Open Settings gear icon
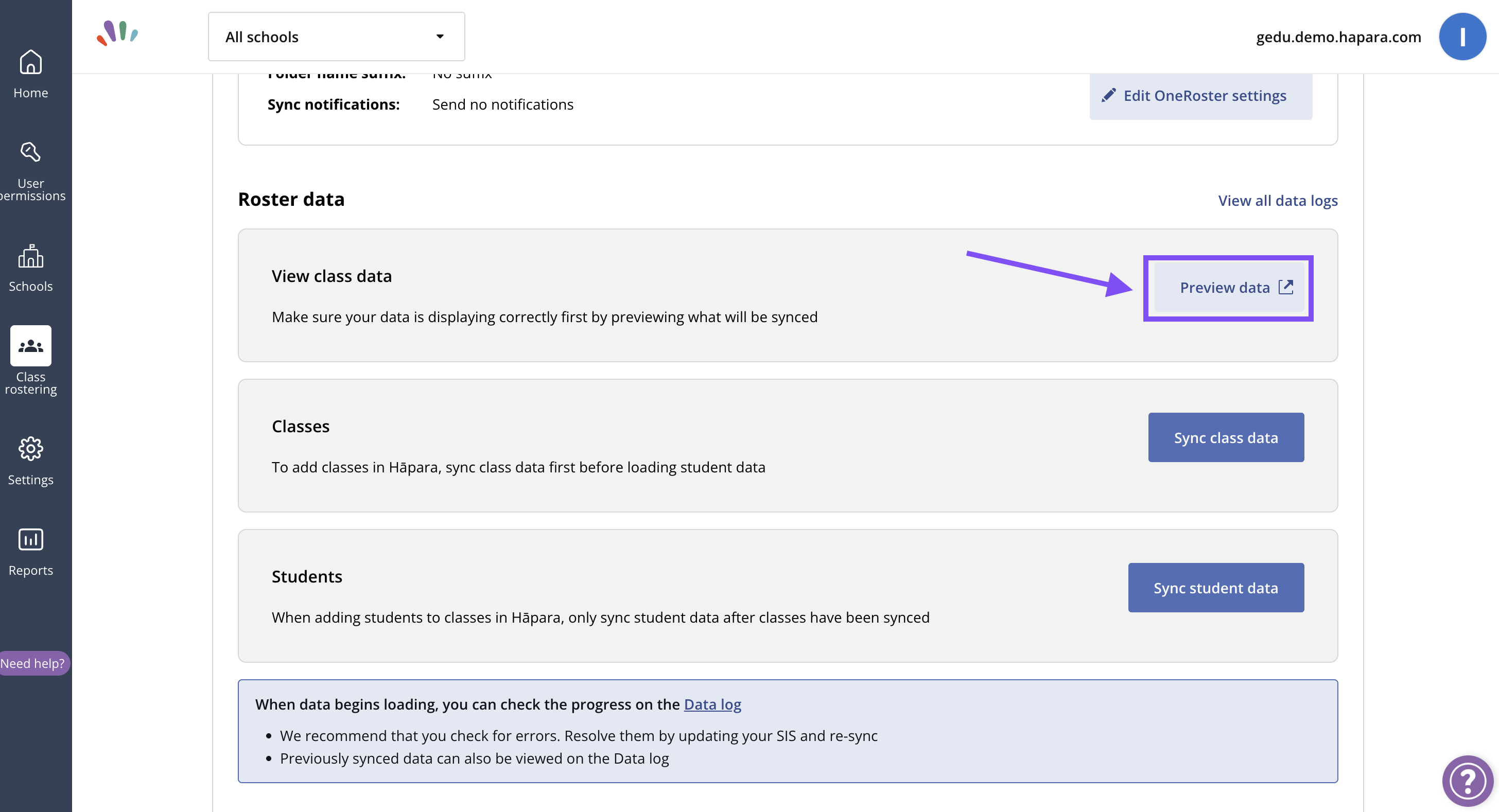The image size is (1499, 812). pos(30,449)
